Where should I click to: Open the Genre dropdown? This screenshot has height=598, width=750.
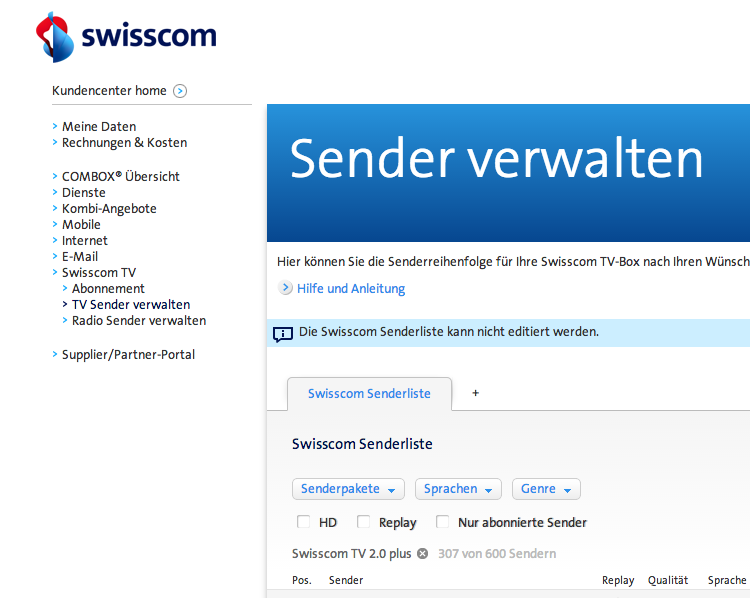546,489
